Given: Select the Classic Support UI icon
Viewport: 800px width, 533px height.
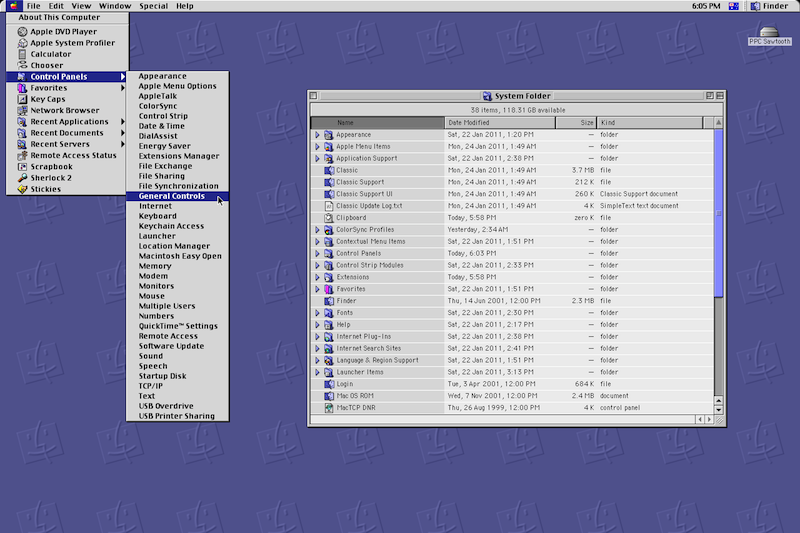Looking at the screenshot, I should click(x=329, y=194).
